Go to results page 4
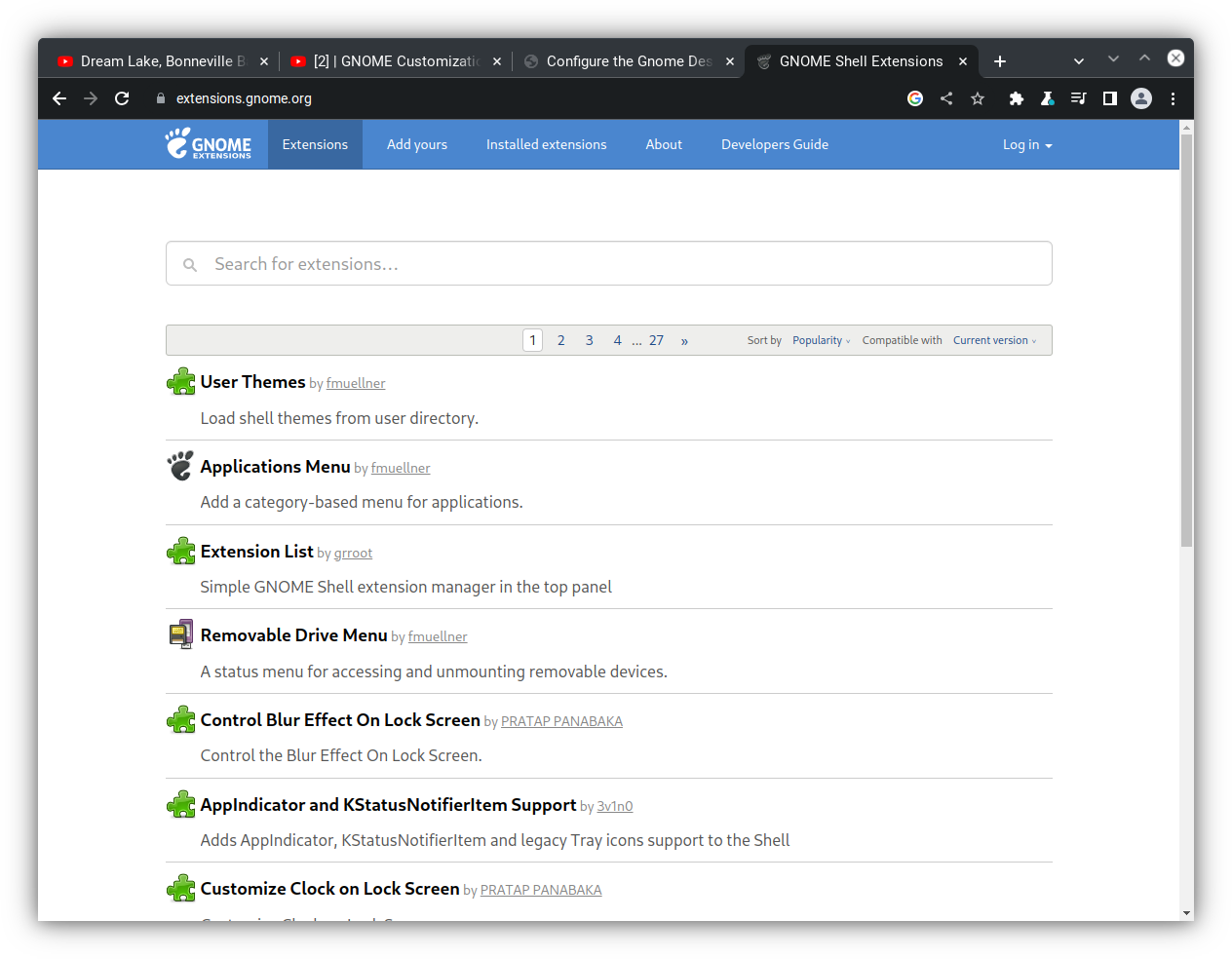Image resolution: width=1232 pixels, height=959 pixels. click(x=618, y=340)
